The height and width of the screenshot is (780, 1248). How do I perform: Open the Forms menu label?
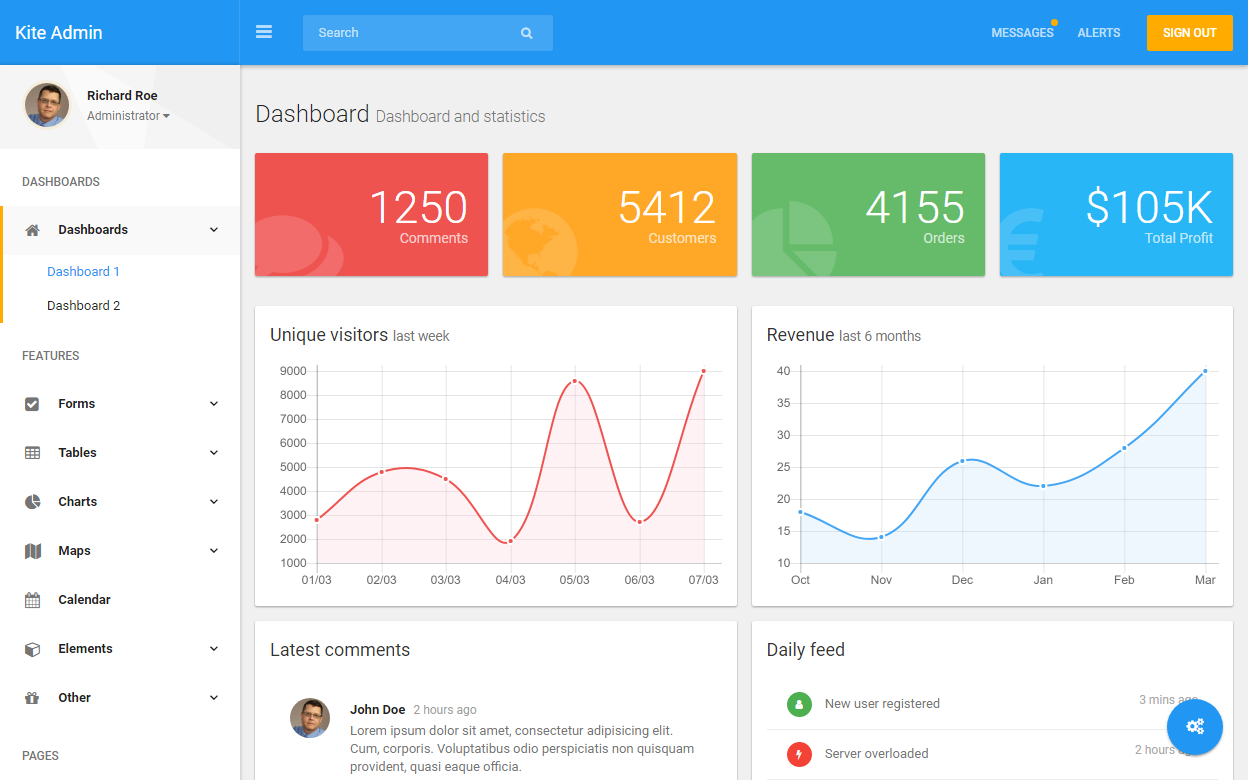point(77,404)
